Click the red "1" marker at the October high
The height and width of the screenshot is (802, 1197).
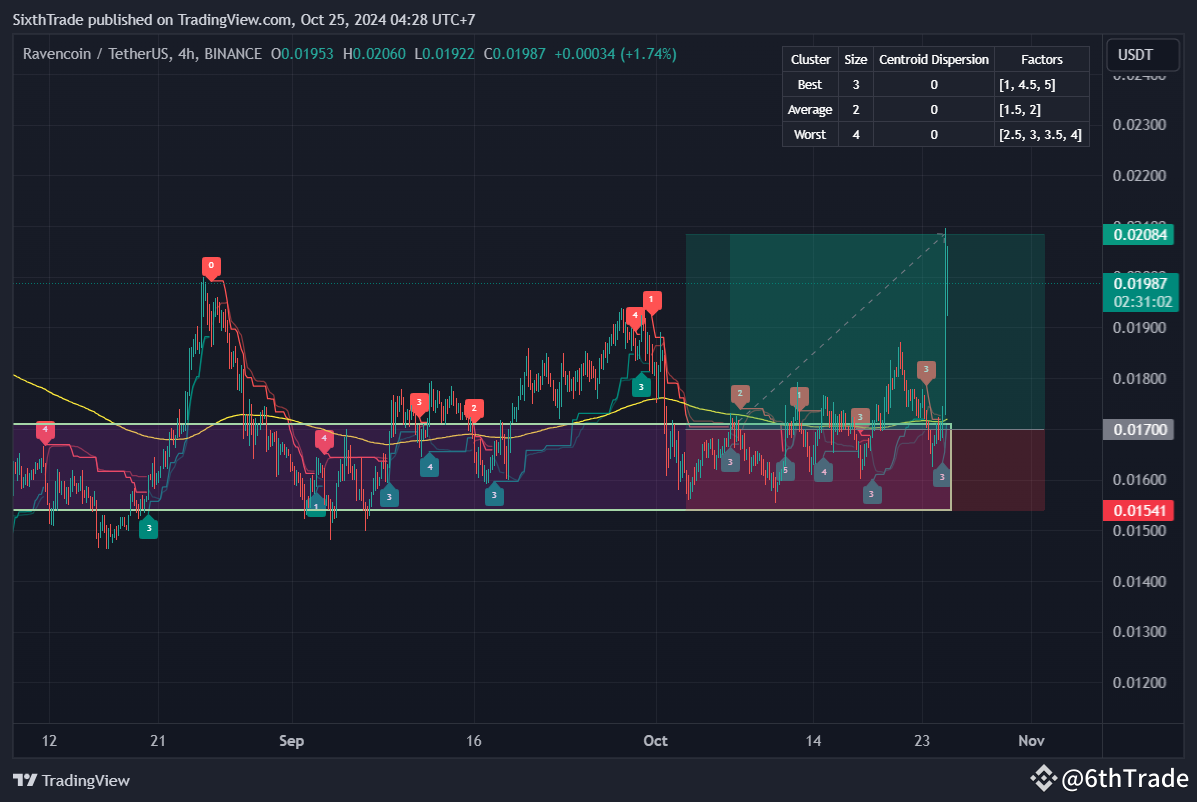(651, 299)
